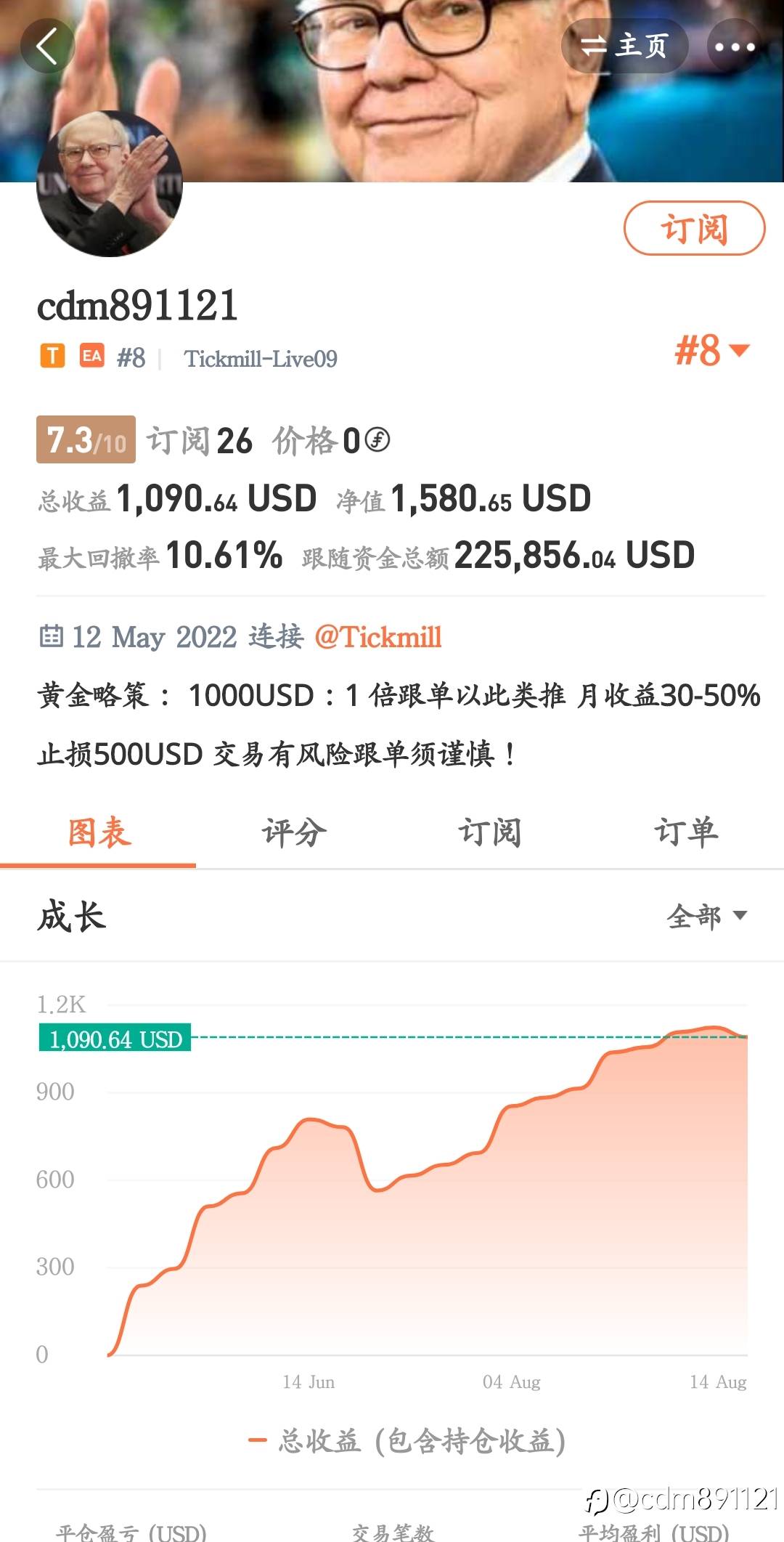Open the 订阅 subscriptions tab

[x=490, y=832]
